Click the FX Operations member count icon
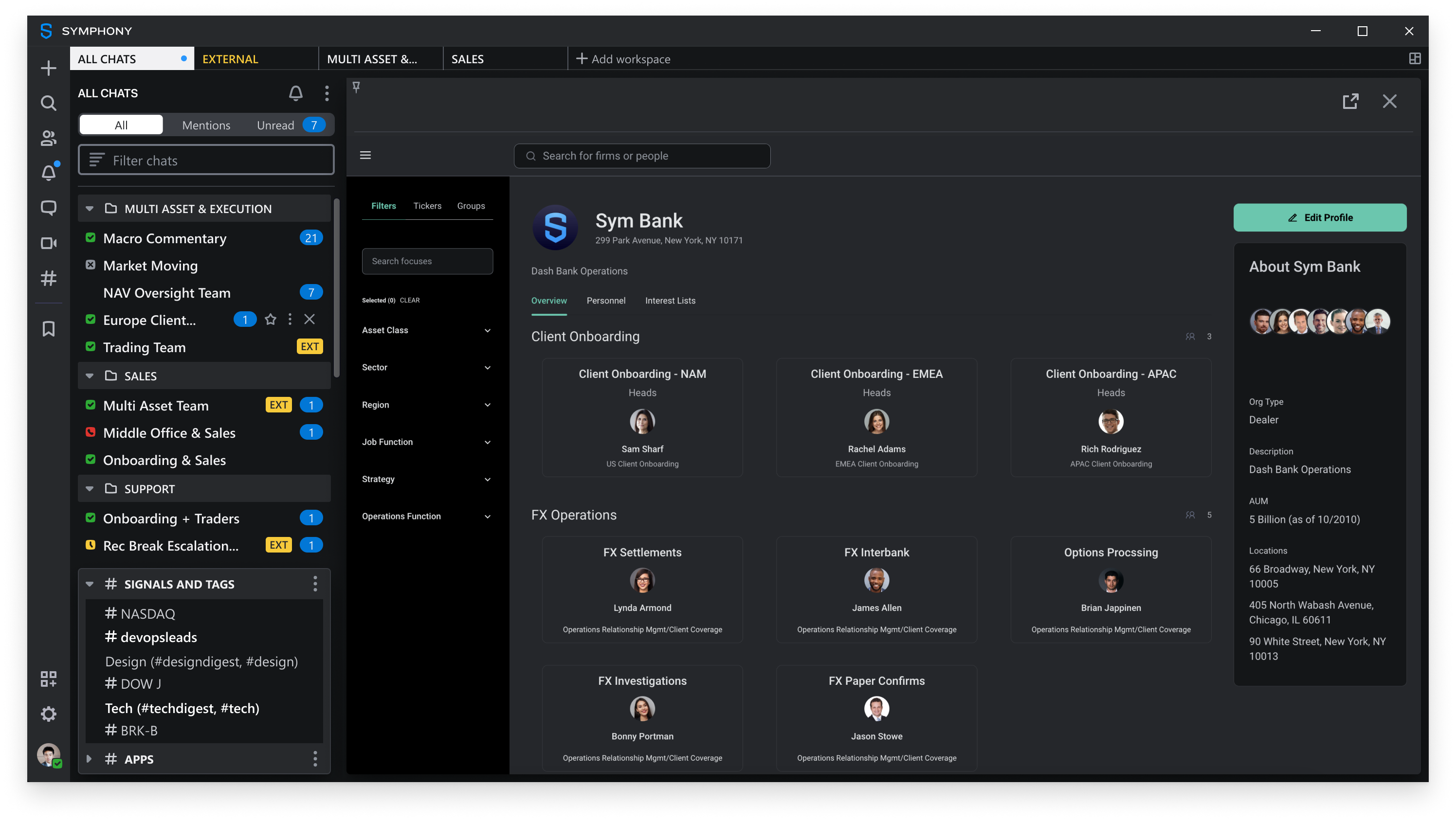This screenshot has width=1456, height=821. pyautogui.click(x=1190, y=515)
